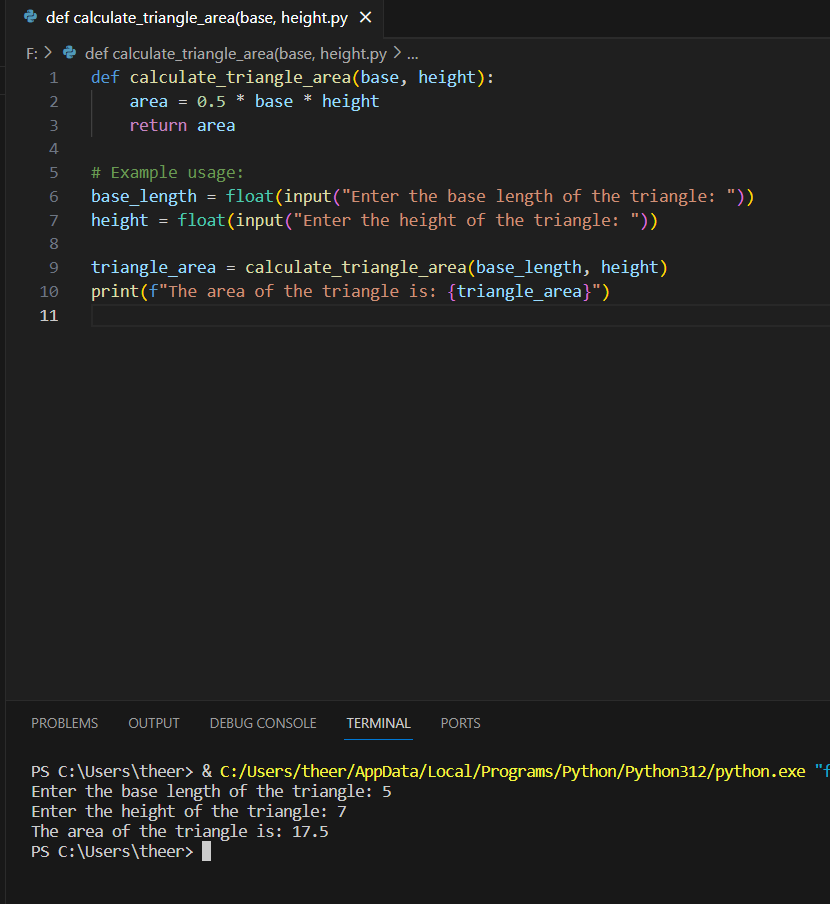830x904 pixels.
Task: Focus the terminal prompt cursor block
Action: click(206, 851)
